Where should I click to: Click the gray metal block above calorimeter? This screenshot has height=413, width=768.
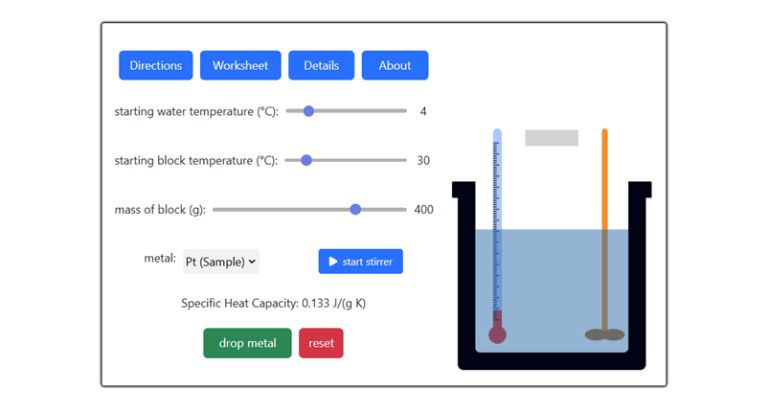551,138
